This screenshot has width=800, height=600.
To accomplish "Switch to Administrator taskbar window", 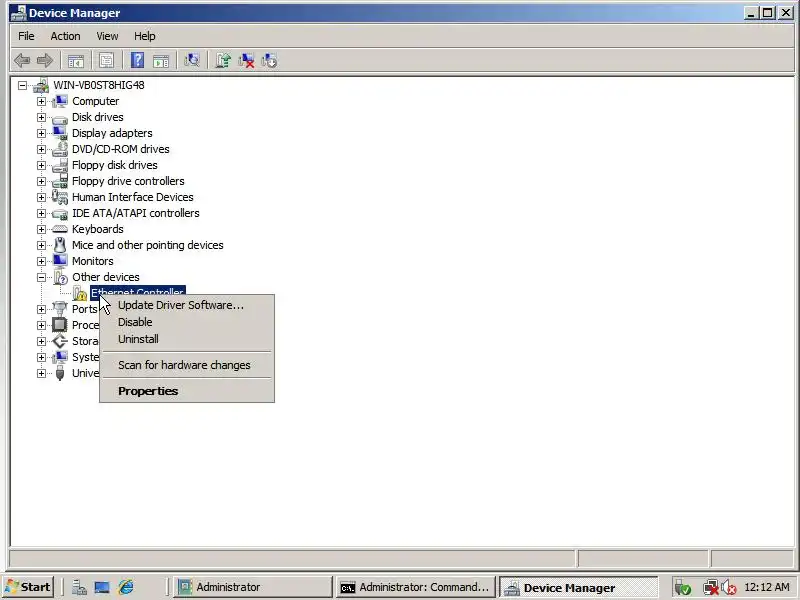I will click(x=253, y=587).
